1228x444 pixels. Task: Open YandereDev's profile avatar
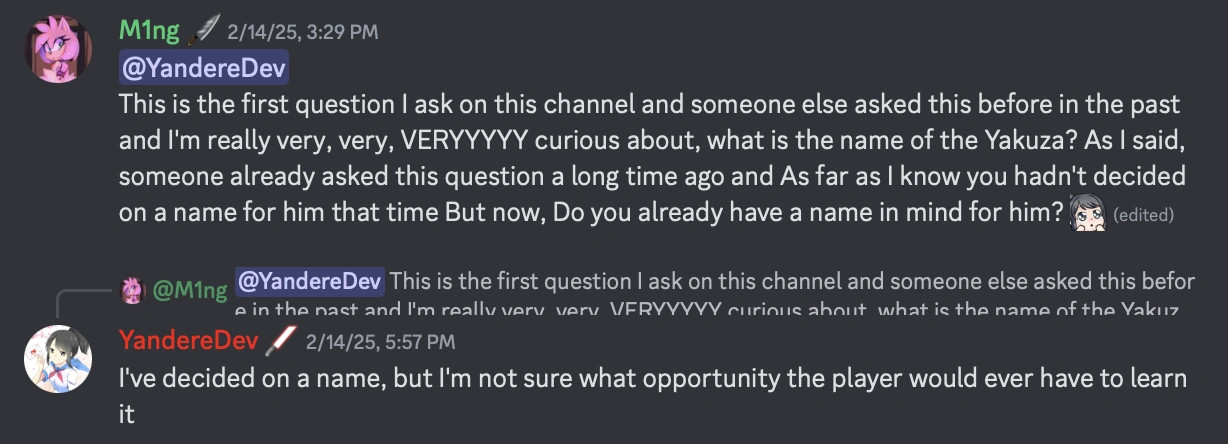point(59,359)
